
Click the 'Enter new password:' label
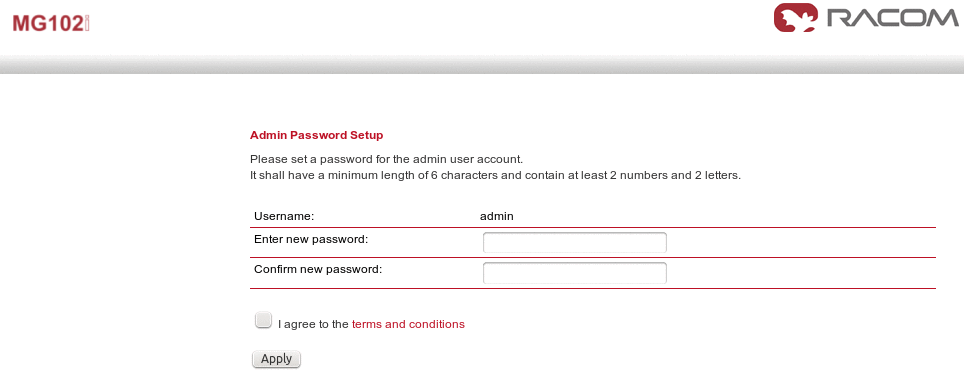[x=311, y=239]
